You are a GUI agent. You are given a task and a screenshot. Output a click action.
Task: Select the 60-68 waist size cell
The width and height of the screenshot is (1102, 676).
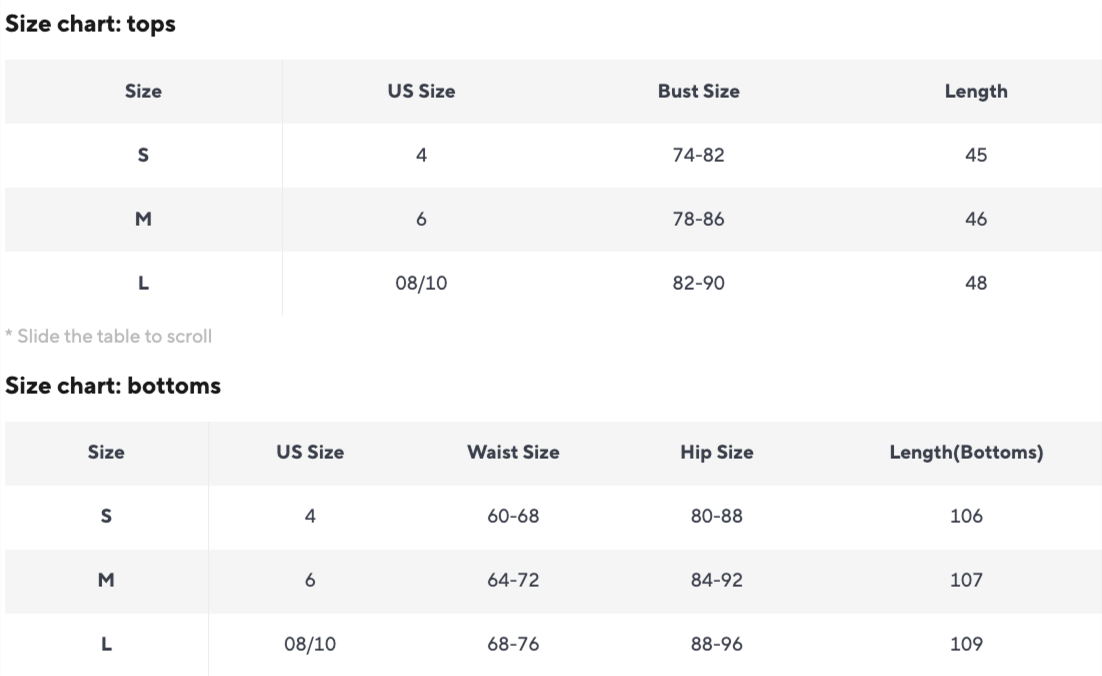click(x=513, y=516)
